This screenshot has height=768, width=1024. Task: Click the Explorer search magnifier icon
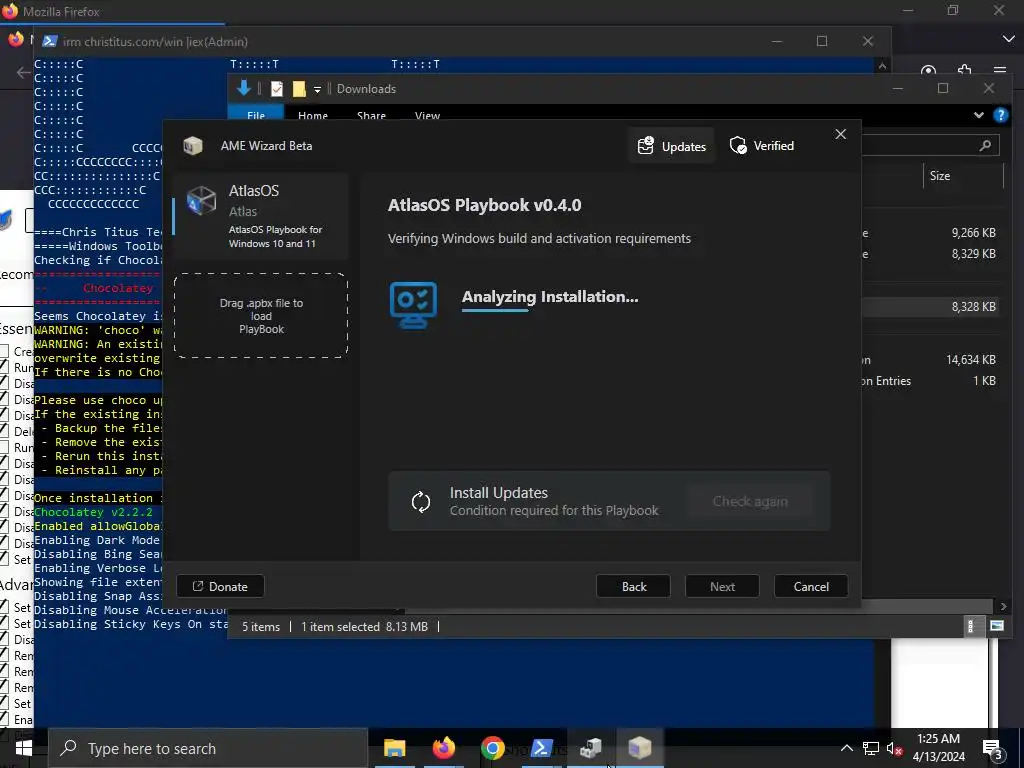point(985,146)
